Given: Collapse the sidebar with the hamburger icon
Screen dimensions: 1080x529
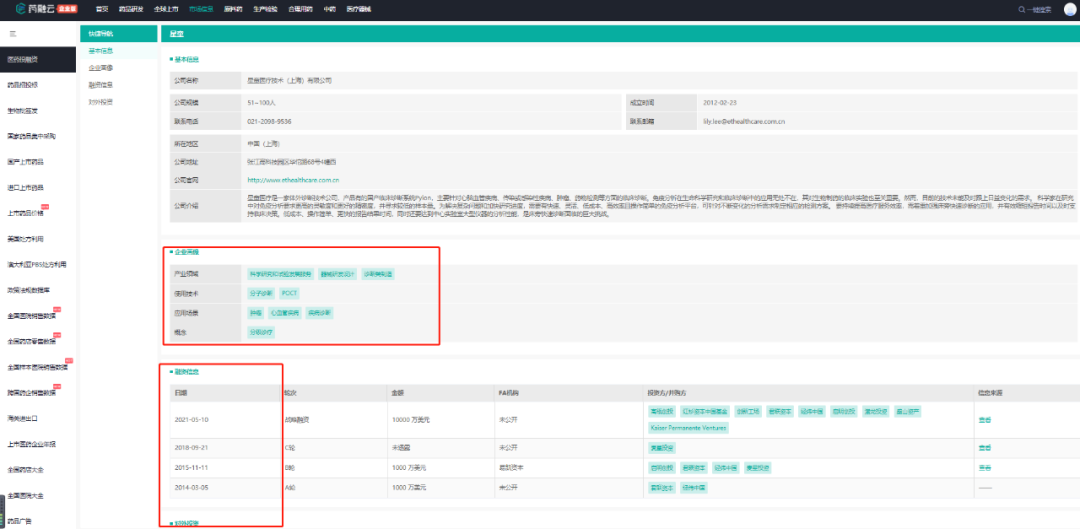Looking at the screenshot, I should point(12,34).
